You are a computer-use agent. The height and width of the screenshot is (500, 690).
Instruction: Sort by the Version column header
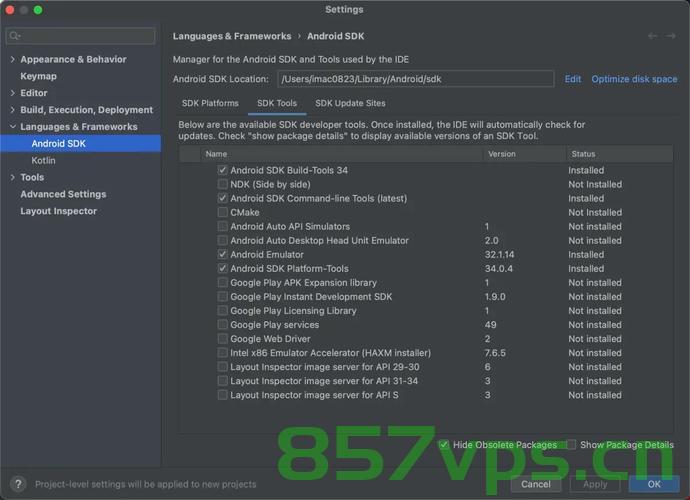pos(524,154)
